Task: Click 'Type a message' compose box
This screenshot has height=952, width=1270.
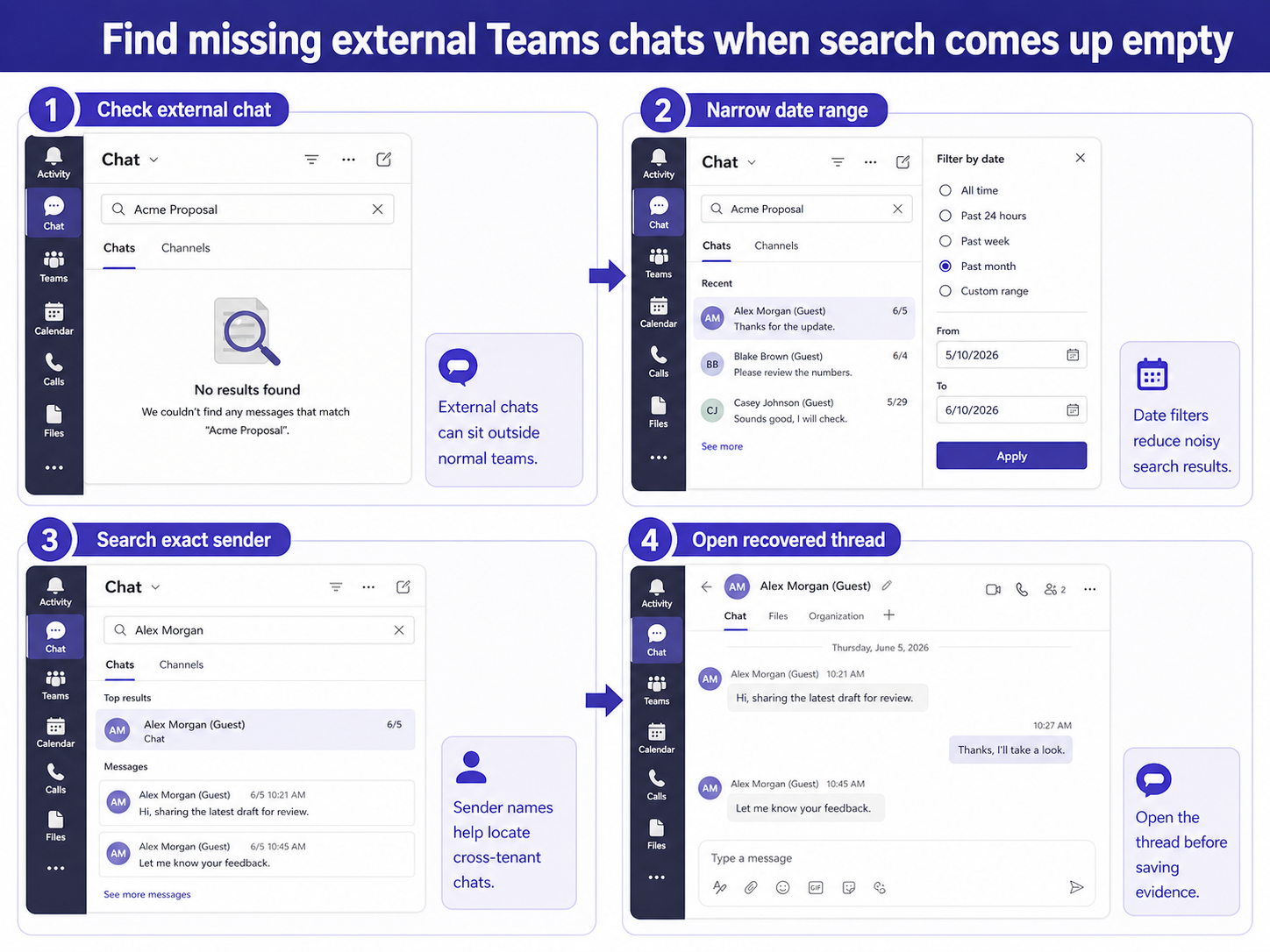Action: click(x=896, y=858)
